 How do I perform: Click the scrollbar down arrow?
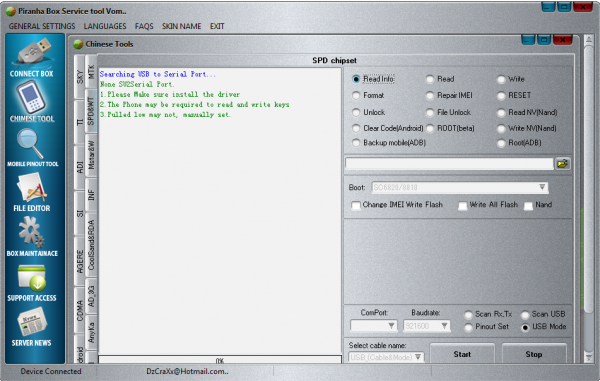coord(589,357)
